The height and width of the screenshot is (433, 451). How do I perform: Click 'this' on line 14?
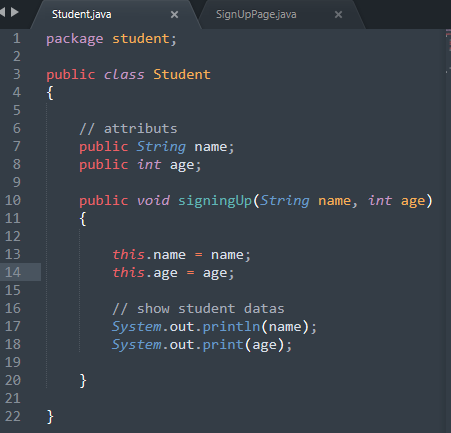click(128, 273)
